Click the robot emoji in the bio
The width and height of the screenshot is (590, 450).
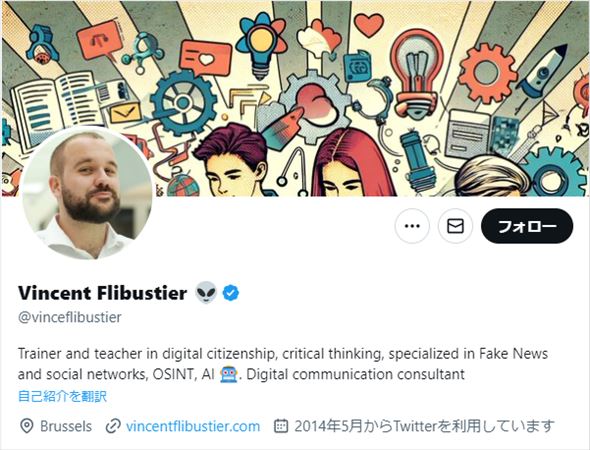click(x=229, y=374)
